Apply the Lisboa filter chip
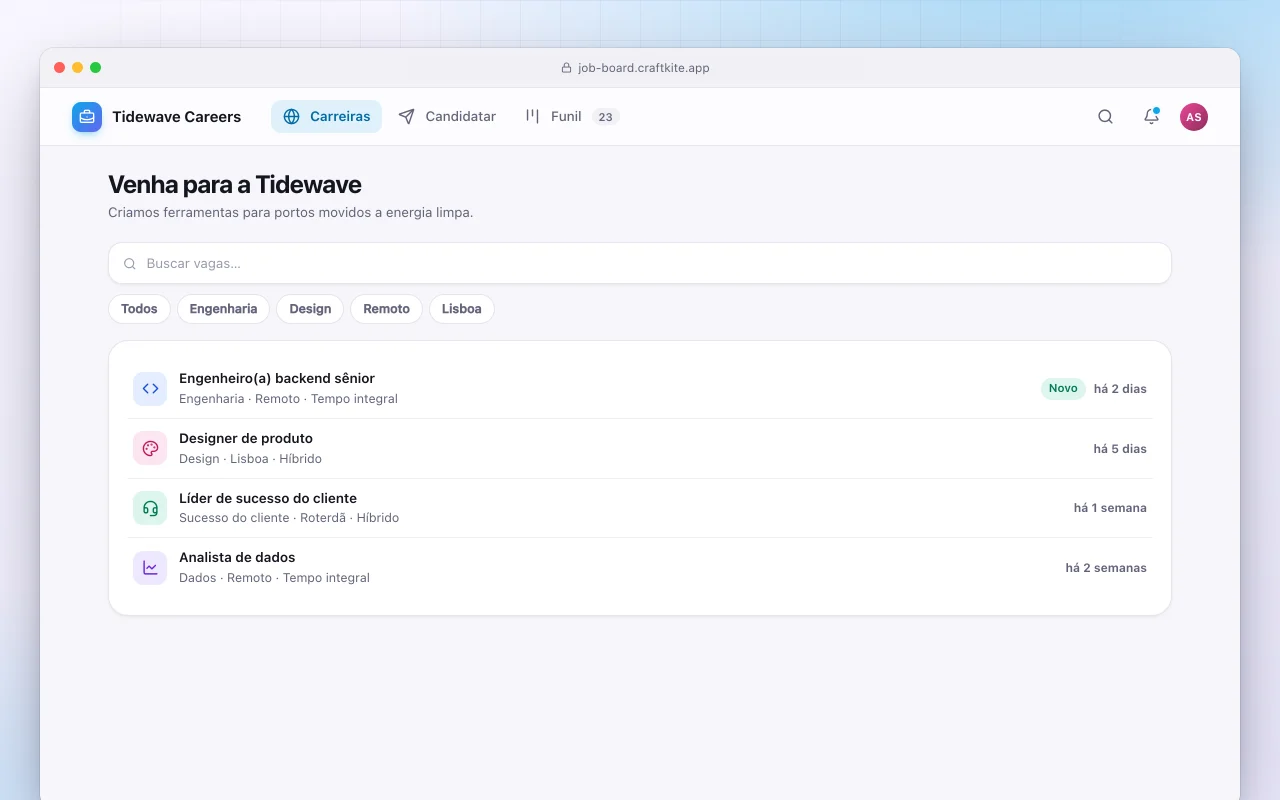Viewport: 1280px width, 800px height. point(461,309)
